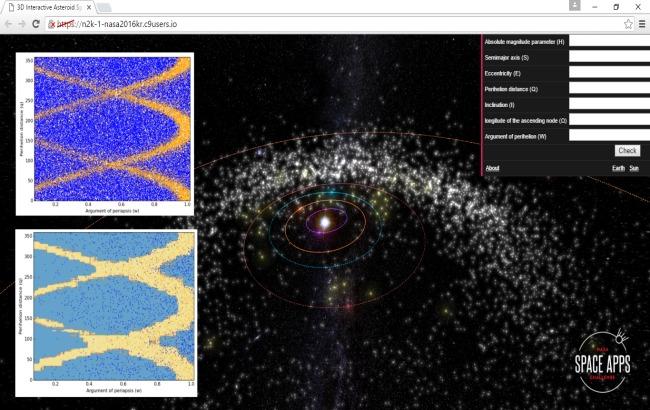Reload the page with the refresh icon

38,23
